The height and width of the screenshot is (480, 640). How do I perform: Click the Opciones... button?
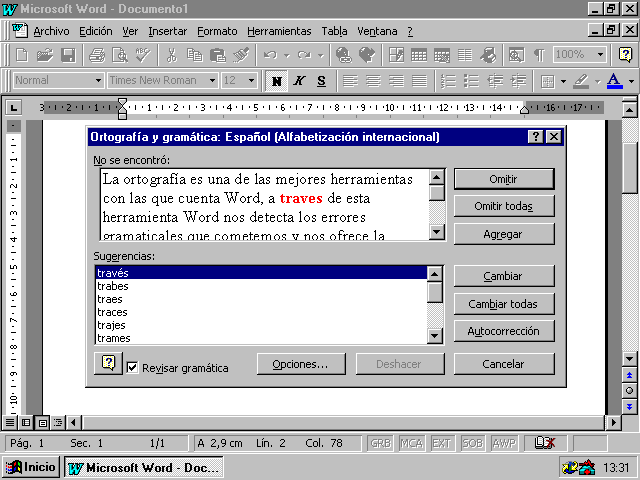coord(301,364)
